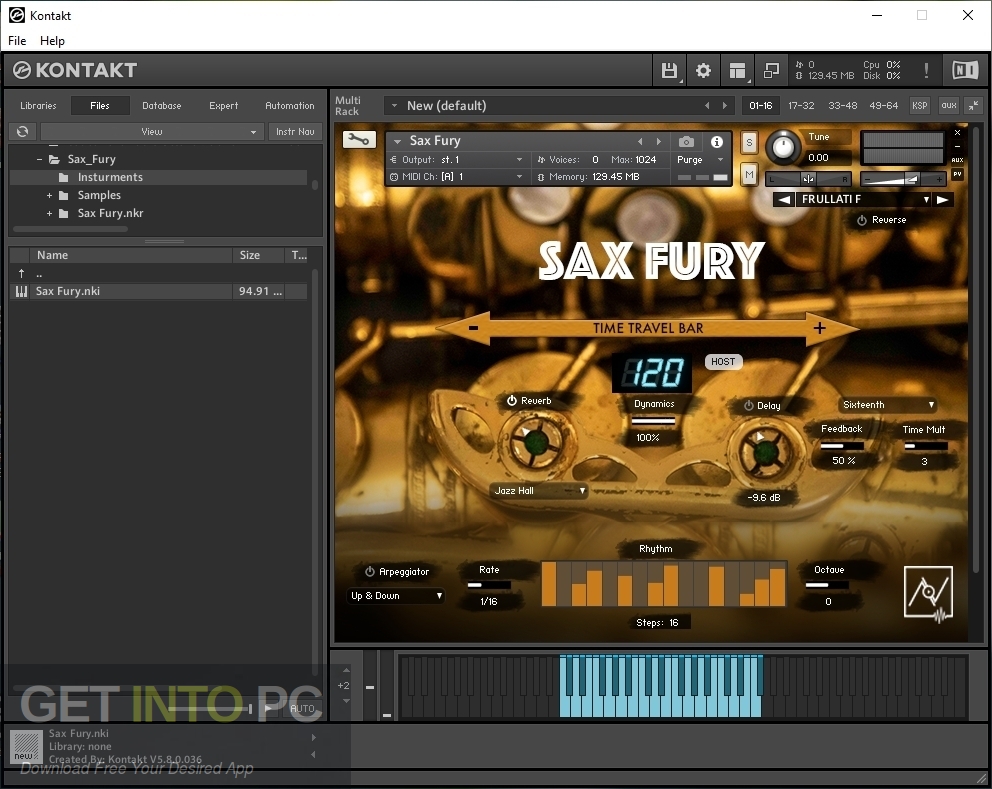Viewport: 992px width, 789px height.
Task: Close the Sax Fury instrument (x)
Action: [957, 133]
